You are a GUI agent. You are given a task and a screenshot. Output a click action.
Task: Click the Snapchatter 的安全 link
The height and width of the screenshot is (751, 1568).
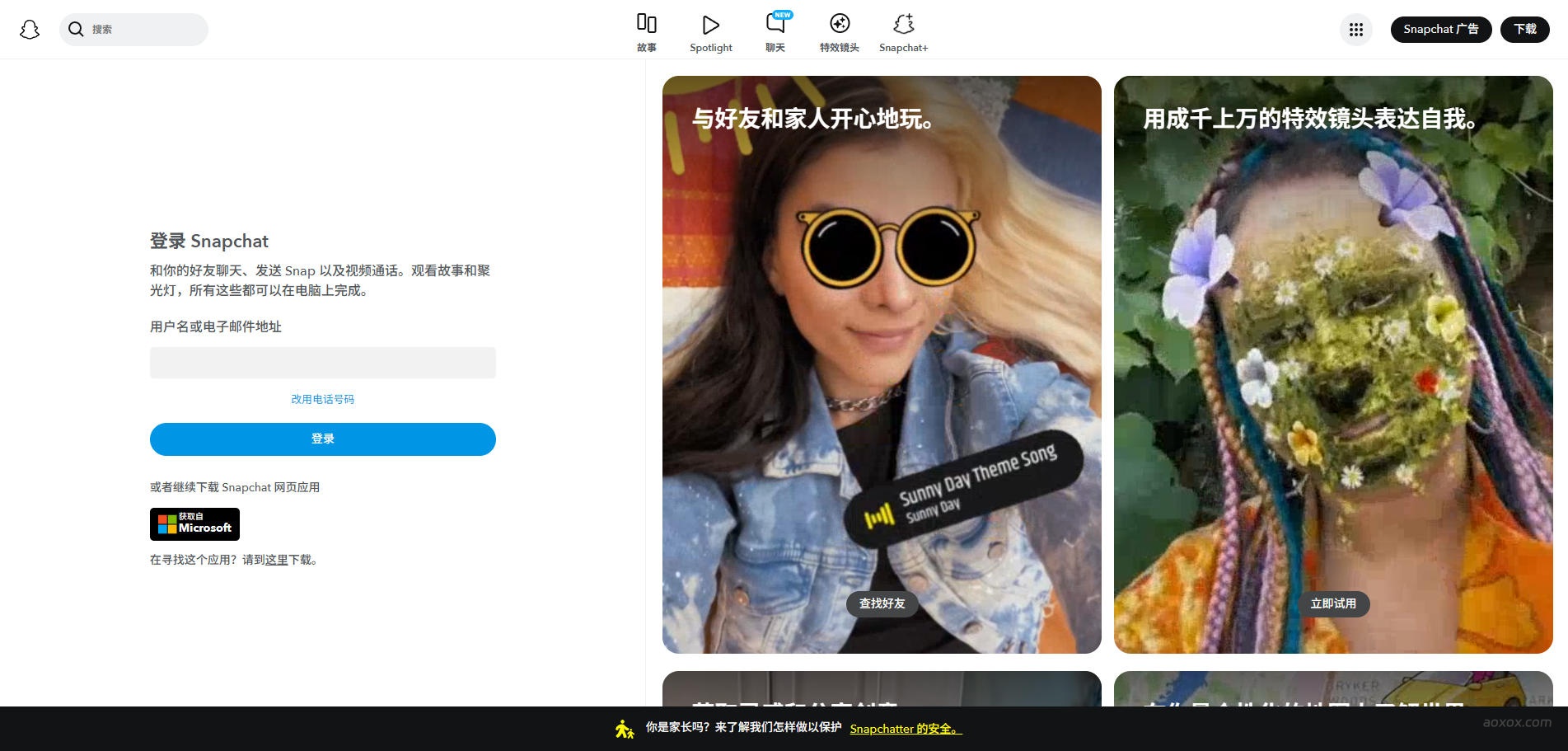(906, 729)
